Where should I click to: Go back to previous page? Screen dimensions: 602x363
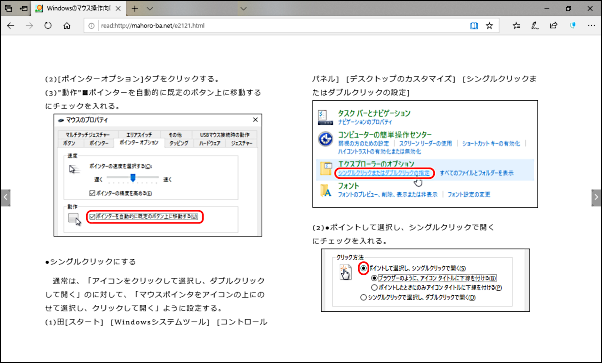coord(11,26)
